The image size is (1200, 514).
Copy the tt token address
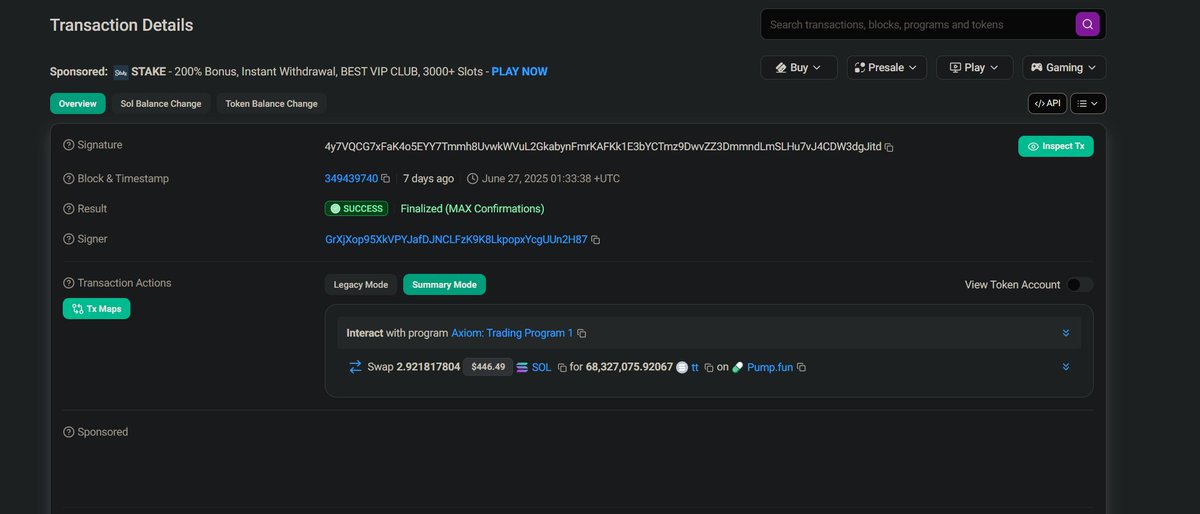708,368
